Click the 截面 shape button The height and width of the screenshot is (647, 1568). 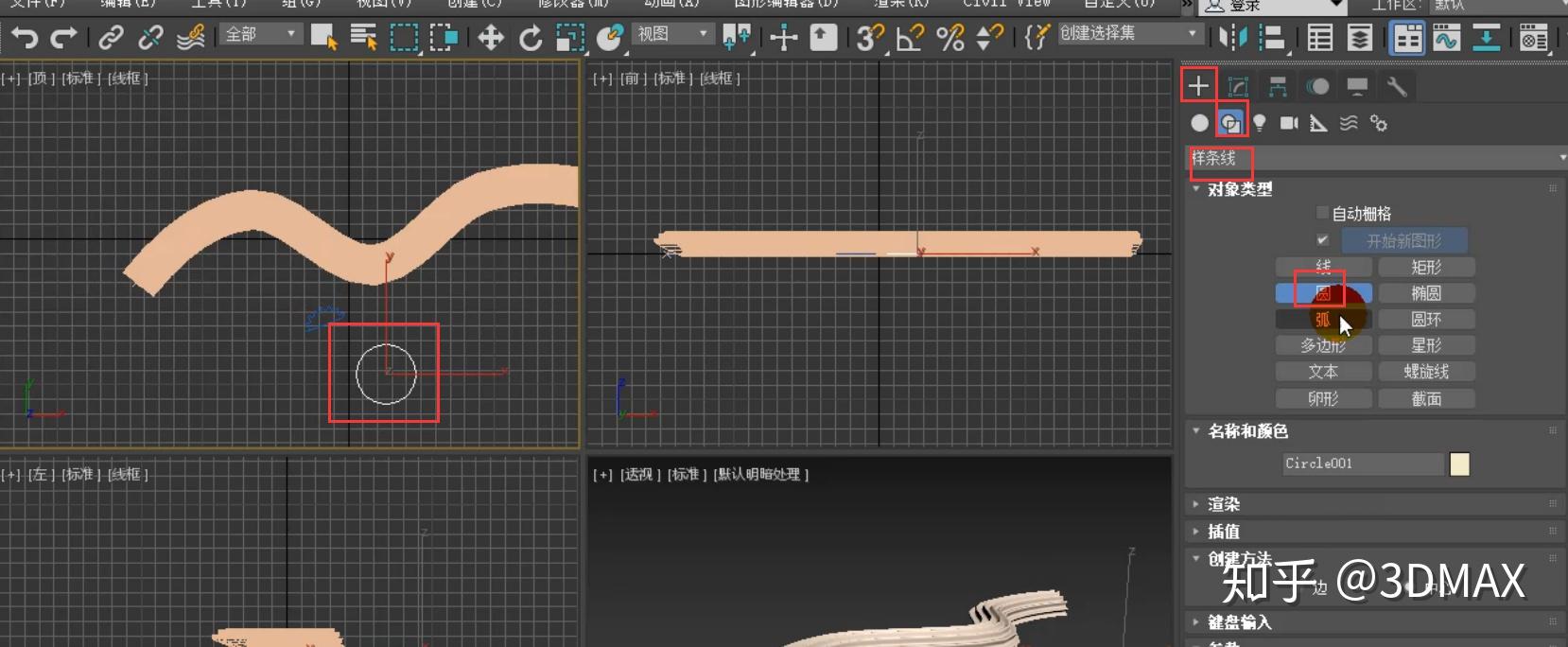(x=1426, y=399)
